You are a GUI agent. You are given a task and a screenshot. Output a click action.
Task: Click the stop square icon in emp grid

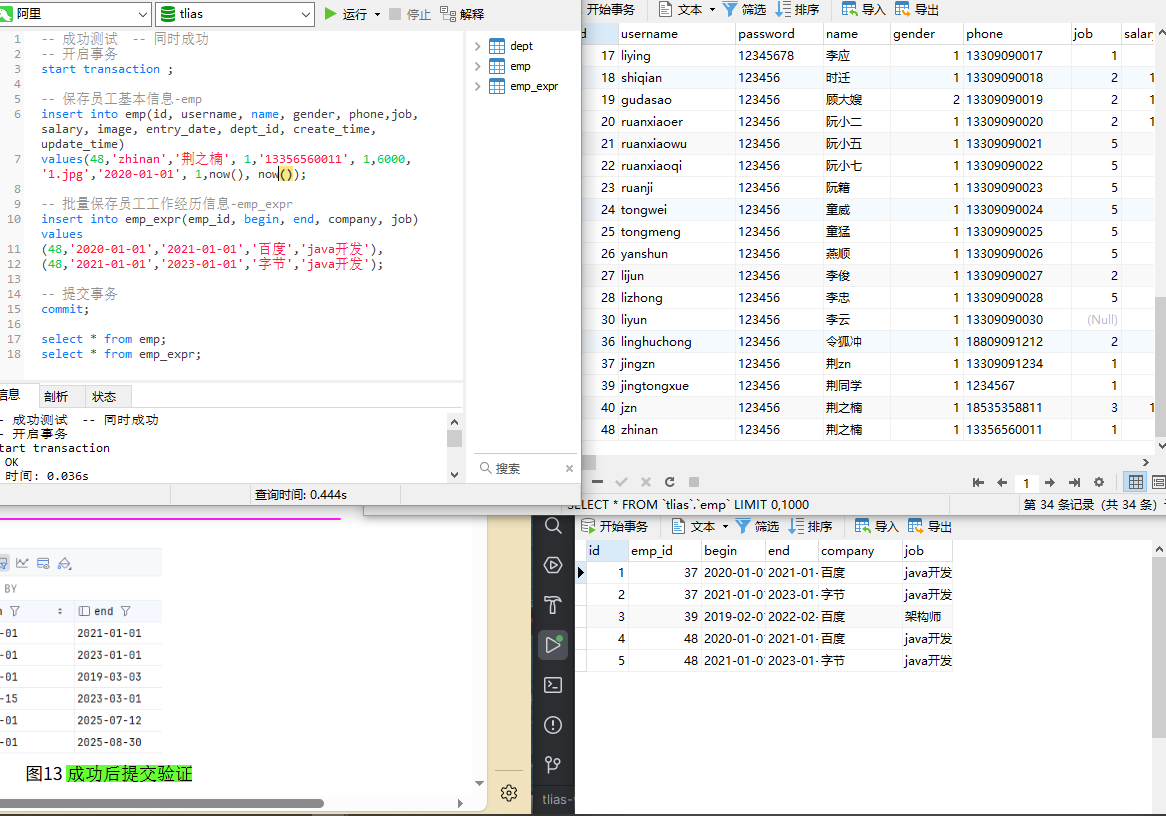694,482
